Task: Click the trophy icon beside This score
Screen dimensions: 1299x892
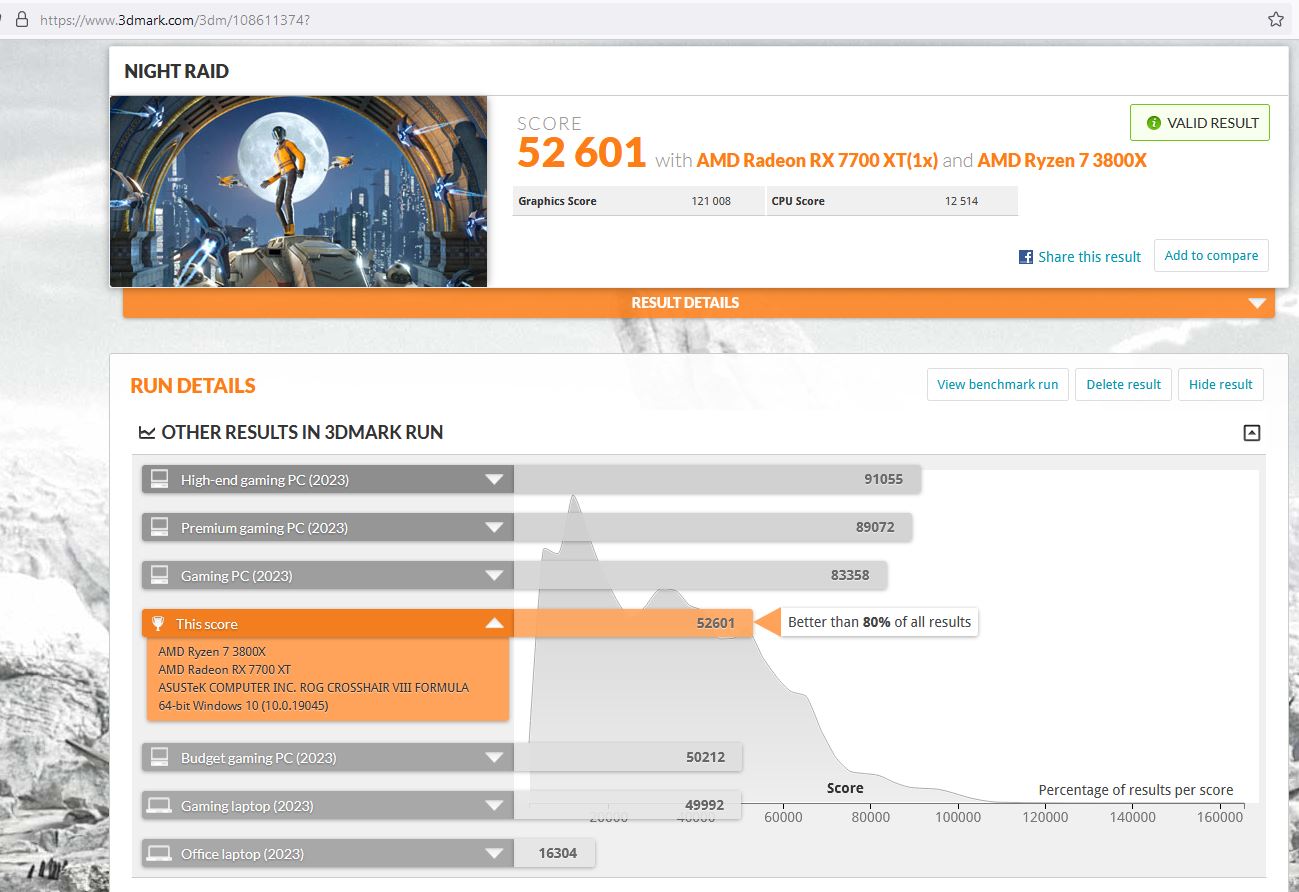Action: coord(158,623)
